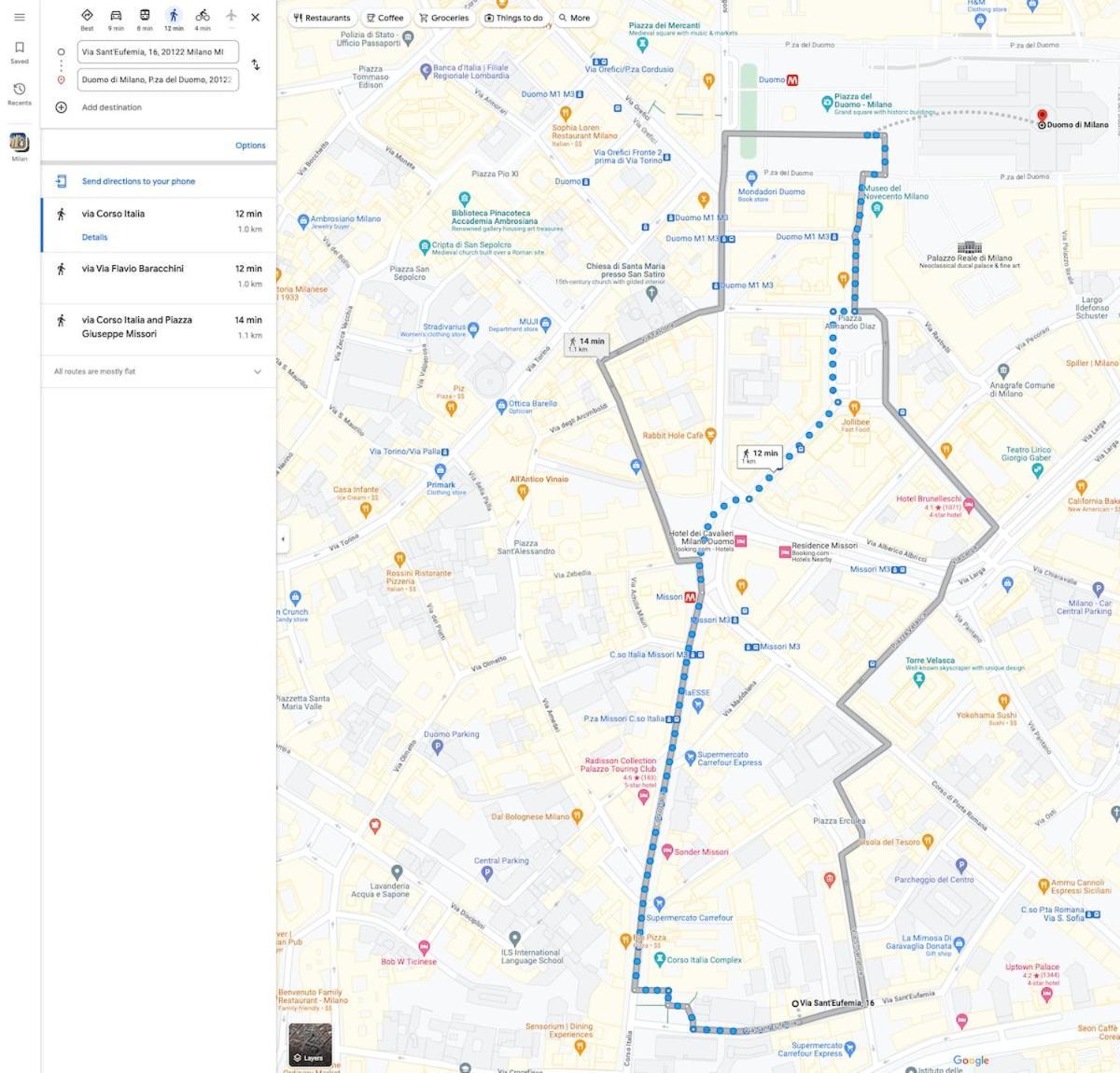
Task: Click the Museo del Novecento marker
Action: [876, 209]
